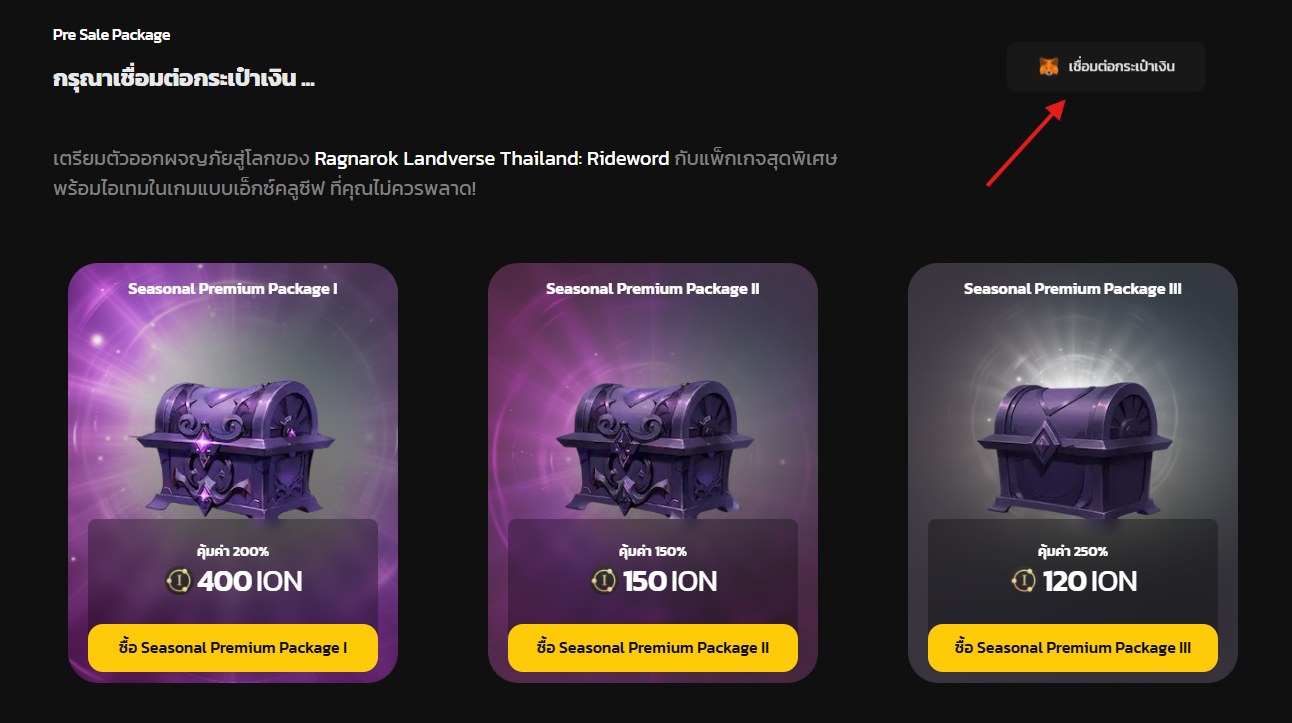Click the Ragnarok Landverse Thailand: Rideword text

[x=492, y=159]
